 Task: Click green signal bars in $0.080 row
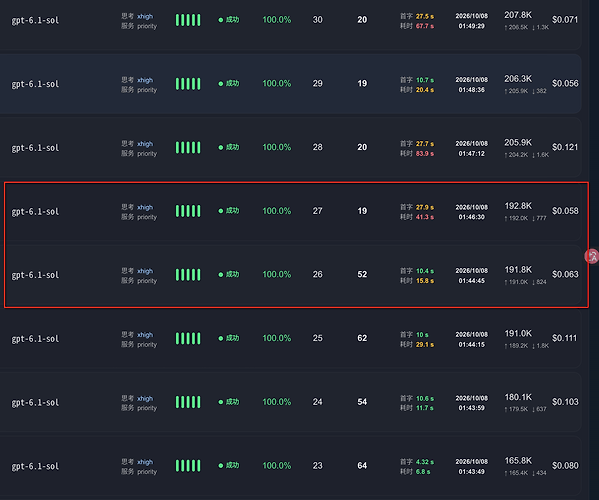point(188,466)
